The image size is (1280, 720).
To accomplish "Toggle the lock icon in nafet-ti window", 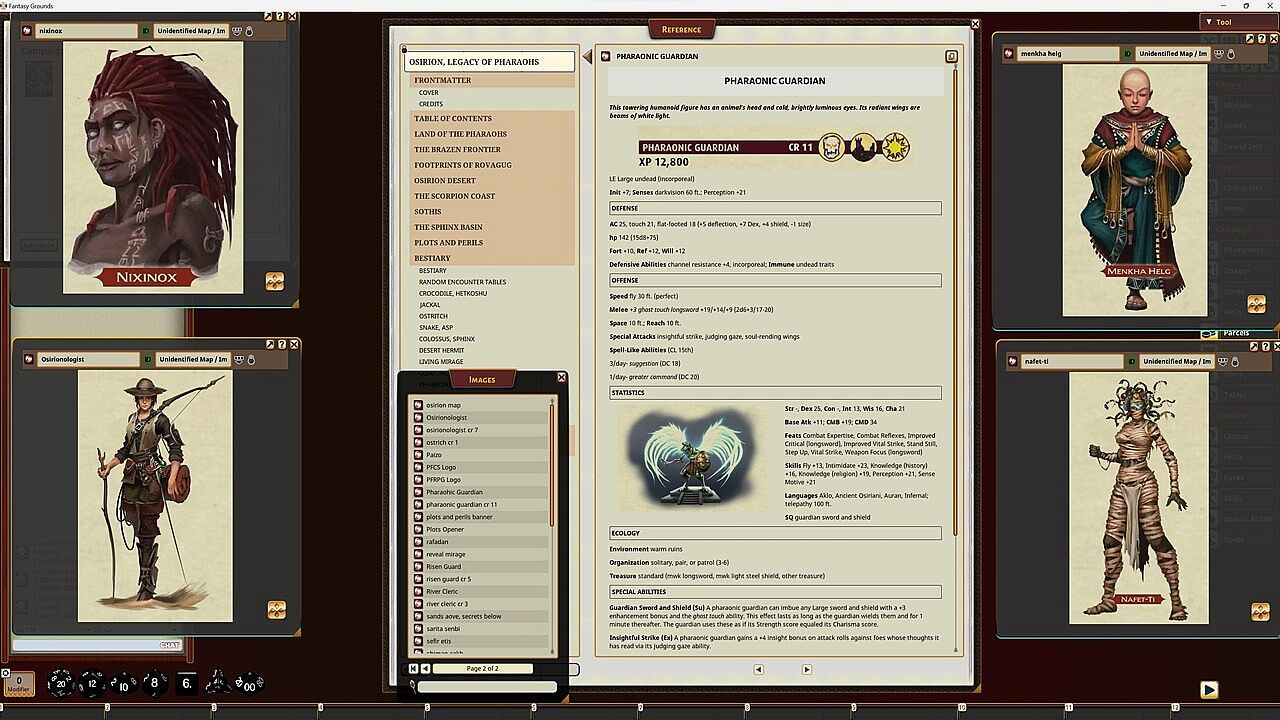I will pos(1236,361).
